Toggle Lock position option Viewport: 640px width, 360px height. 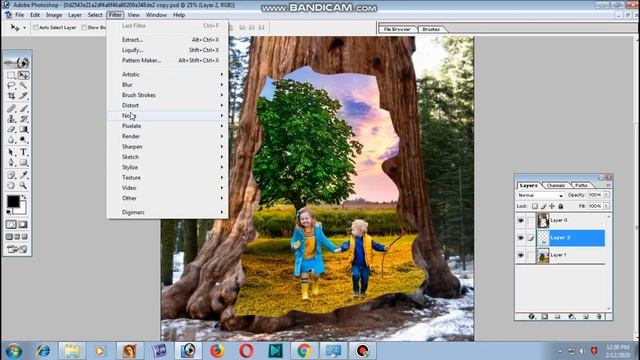coord(552,206)
